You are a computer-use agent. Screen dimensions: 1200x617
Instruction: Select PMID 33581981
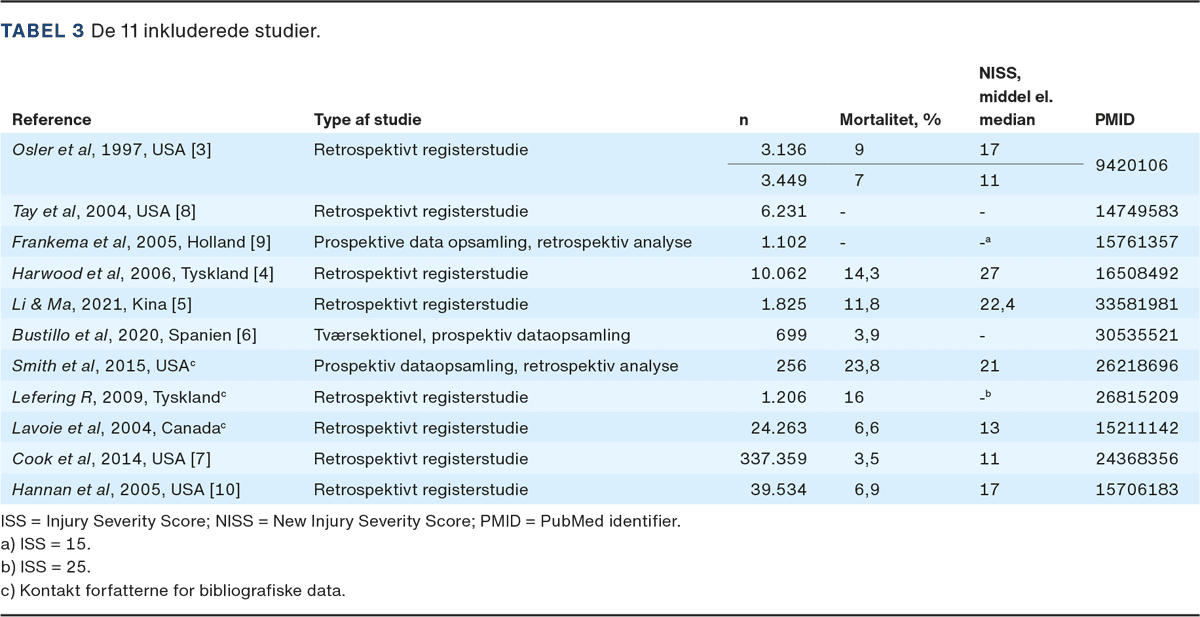click(1137, 305)
